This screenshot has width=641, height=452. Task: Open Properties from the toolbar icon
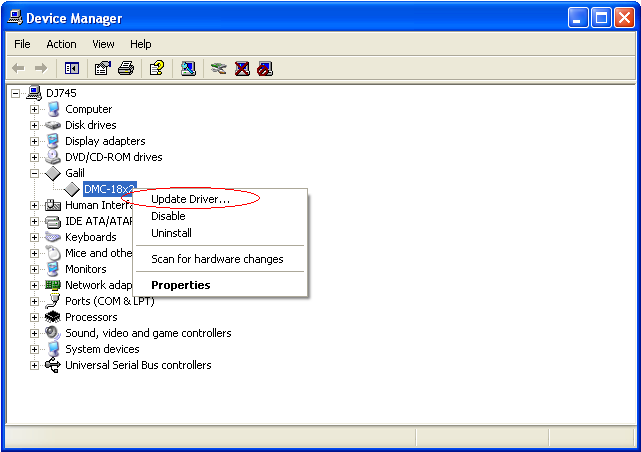pyautogui.click(x=103, y=68)
